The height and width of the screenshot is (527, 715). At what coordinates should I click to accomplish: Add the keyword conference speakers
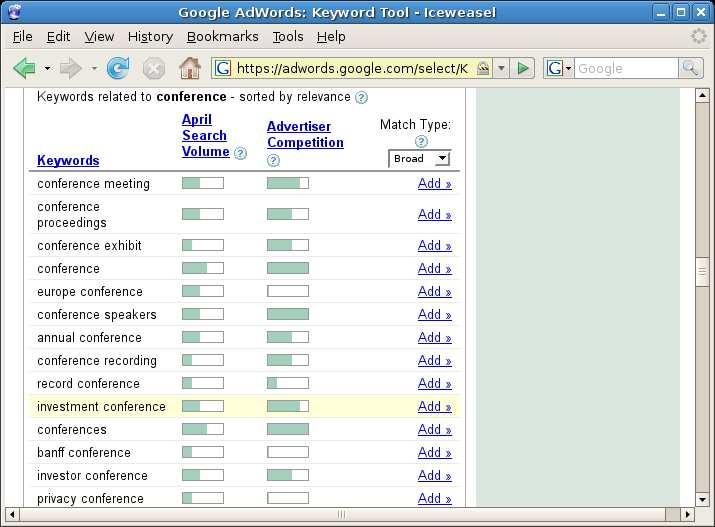pos(435,314)
